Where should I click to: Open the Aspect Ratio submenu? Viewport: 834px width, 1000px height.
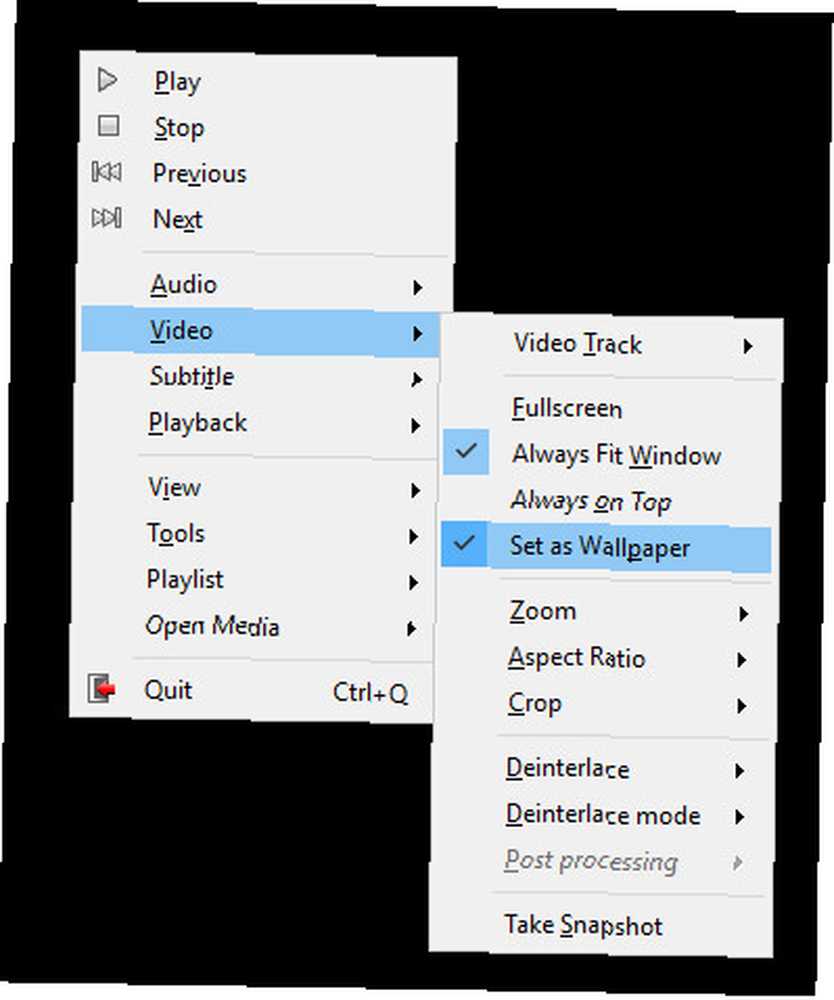pyautogui.click(x=576, y=658)
